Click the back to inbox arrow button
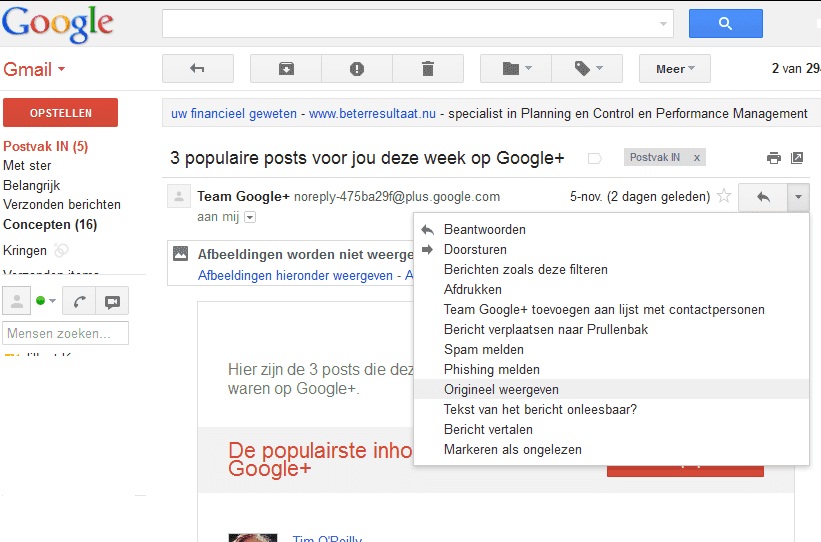Image resolution: width=821 pixels, height=542 pixels. coord(197,68)
